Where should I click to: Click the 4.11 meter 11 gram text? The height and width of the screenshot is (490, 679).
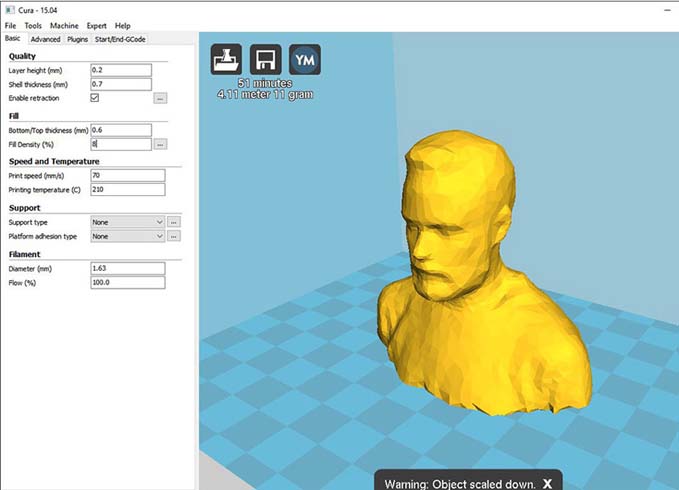pyautogui.click(x=265, y=94)
